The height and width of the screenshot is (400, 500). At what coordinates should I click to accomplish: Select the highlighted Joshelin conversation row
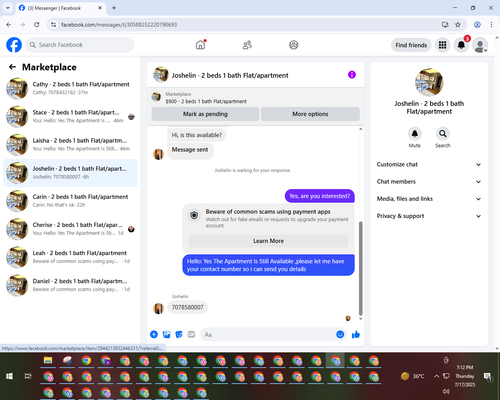(x=70, y=173)
